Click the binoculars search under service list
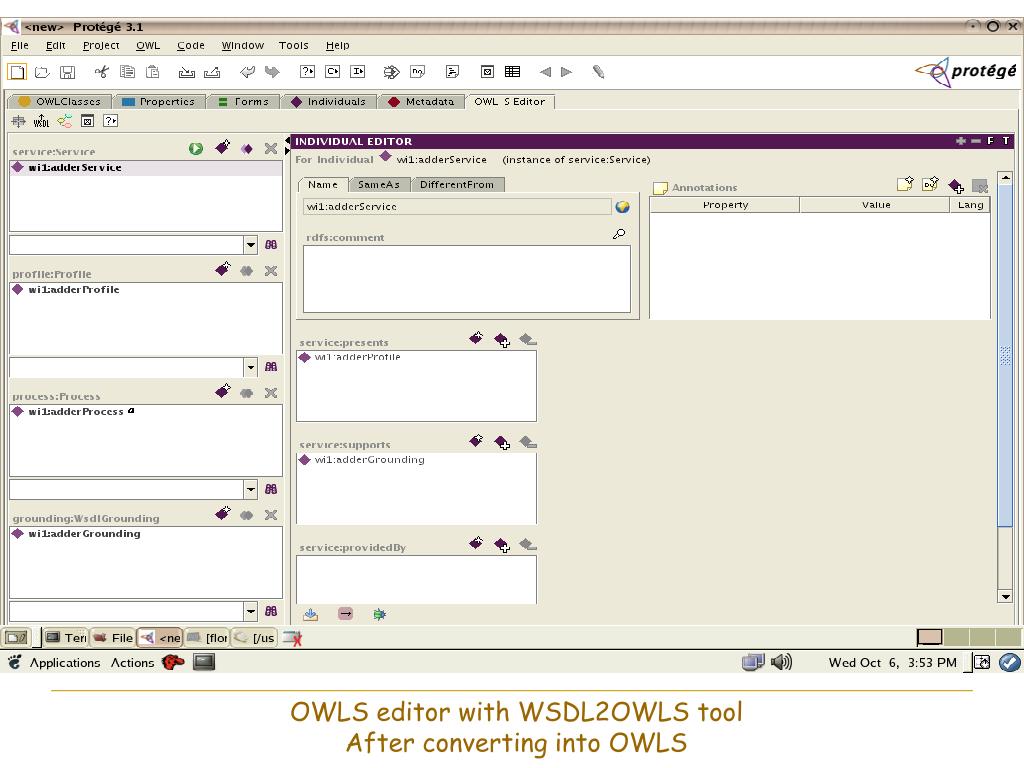The height and width of the screenshot is (768, 1024). [271, 245]
